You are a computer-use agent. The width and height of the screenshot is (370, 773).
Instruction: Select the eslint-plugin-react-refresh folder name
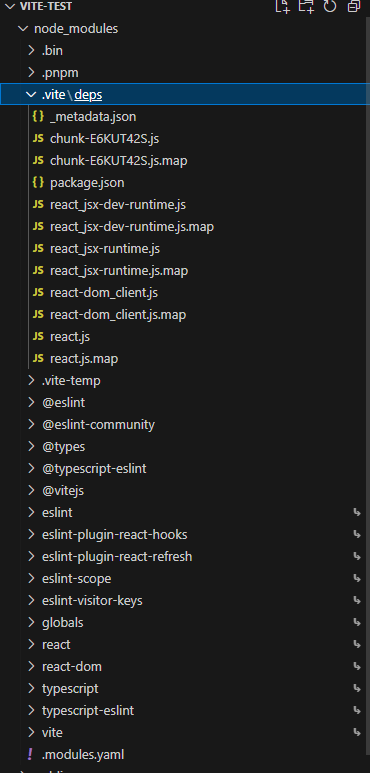117,557
